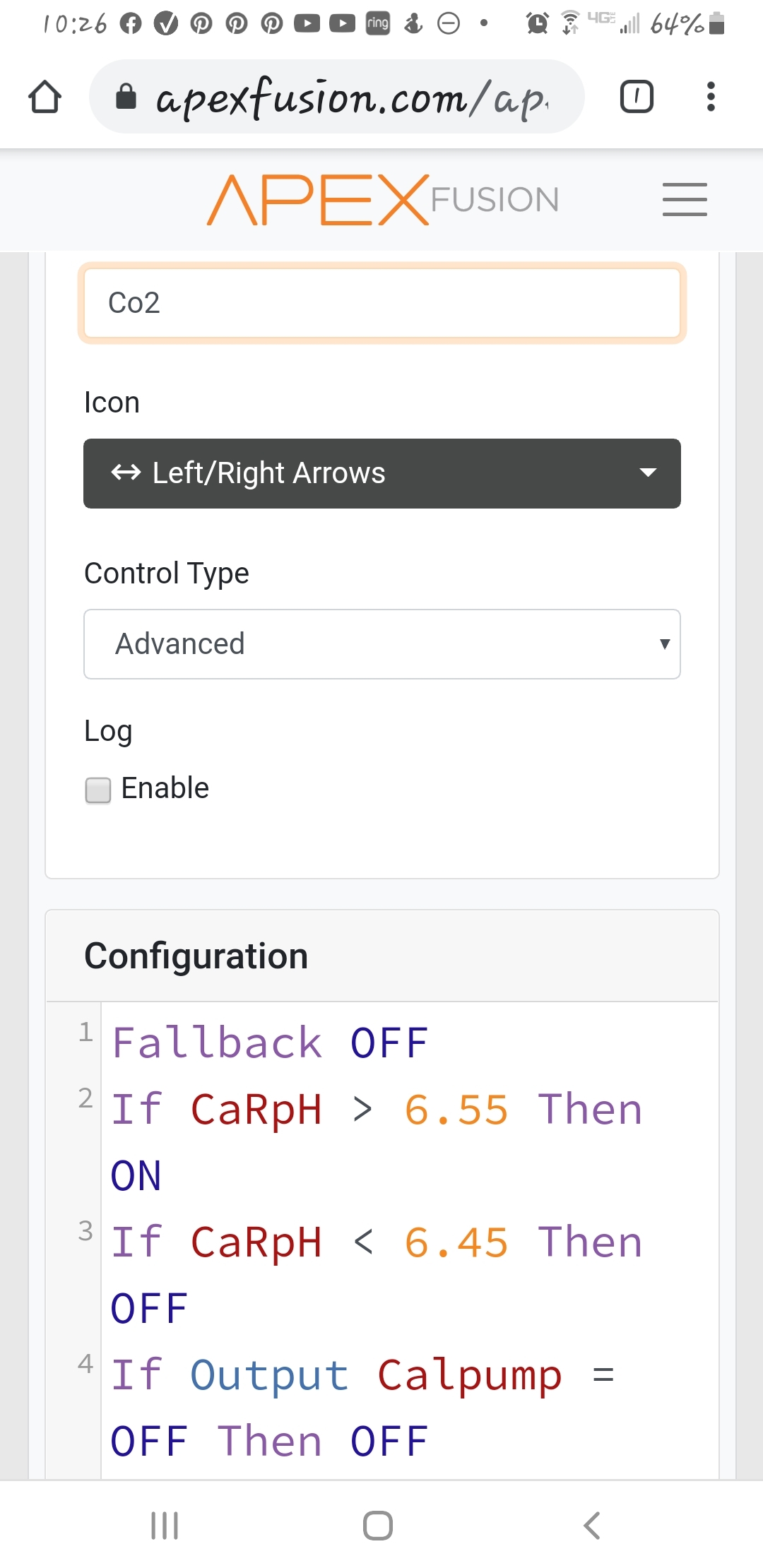
Task: Open the Control Type Advanced dropdown
Action: (x=382, y=644)
